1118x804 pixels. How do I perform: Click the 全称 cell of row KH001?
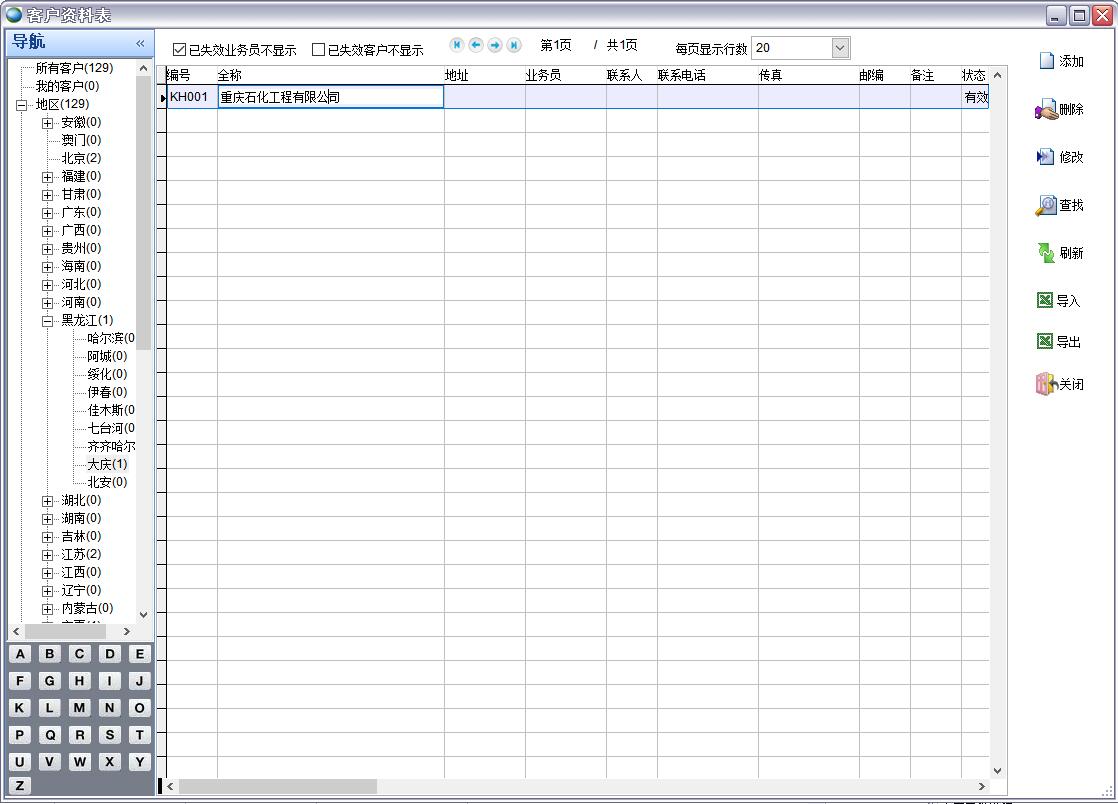[x=330, y=97]
